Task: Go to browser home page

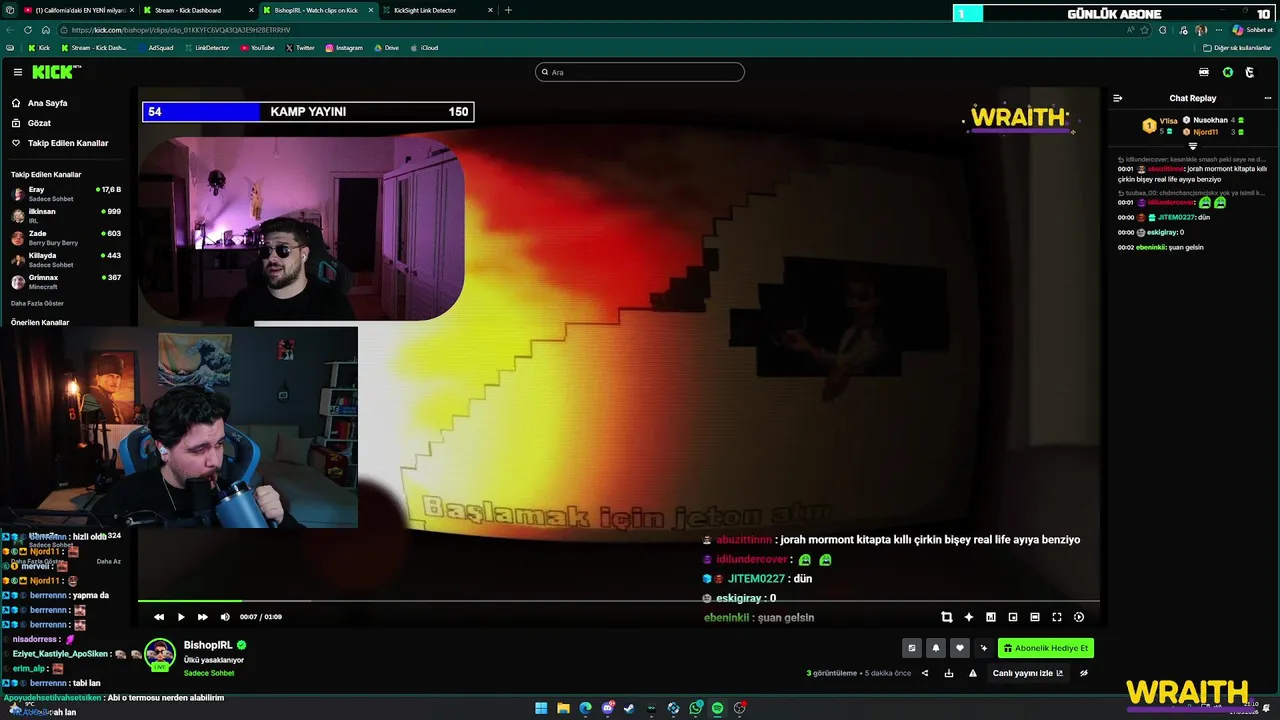Action: tap(45, 30)
